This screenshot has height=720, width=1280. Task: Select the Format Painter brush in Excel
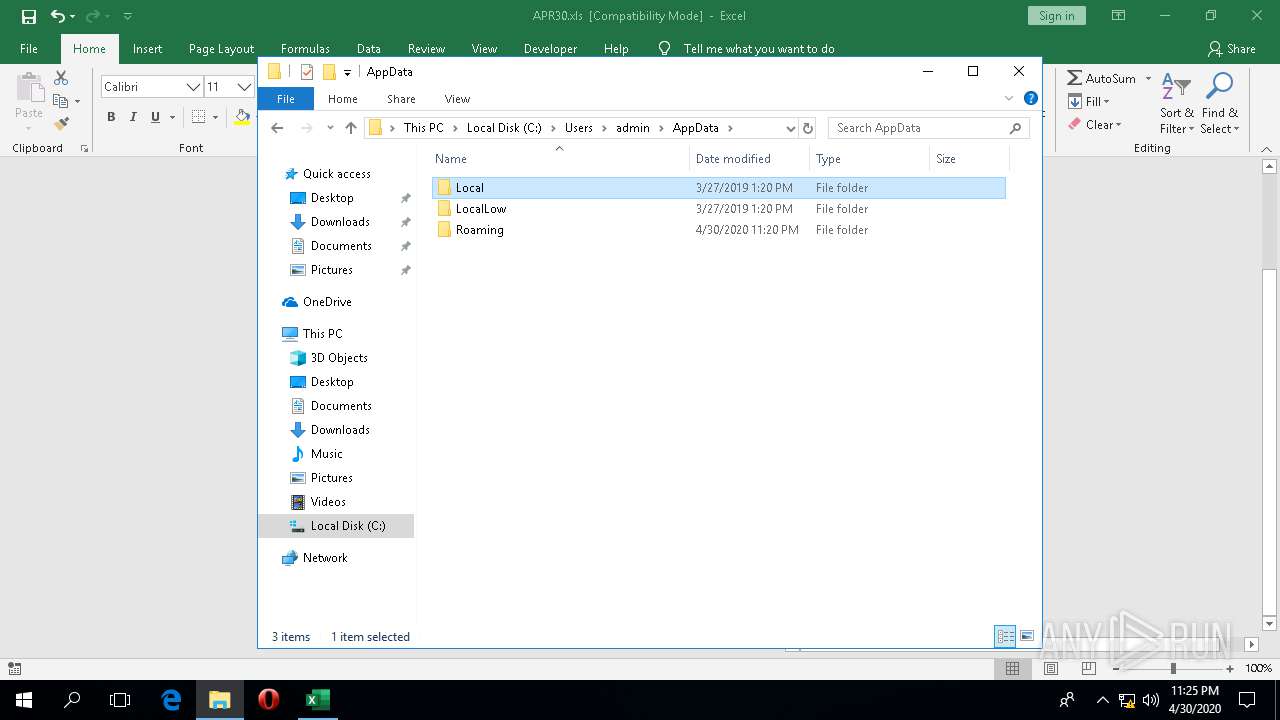pyautogui.click(x=61, y=124)
